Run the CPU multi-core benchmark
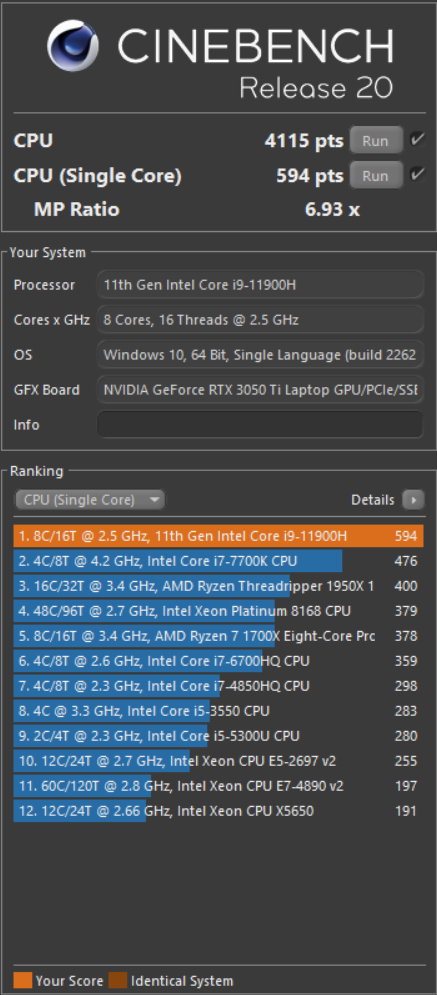The width and height of the screenshot is (437, 995). click(x=376, y=140)
